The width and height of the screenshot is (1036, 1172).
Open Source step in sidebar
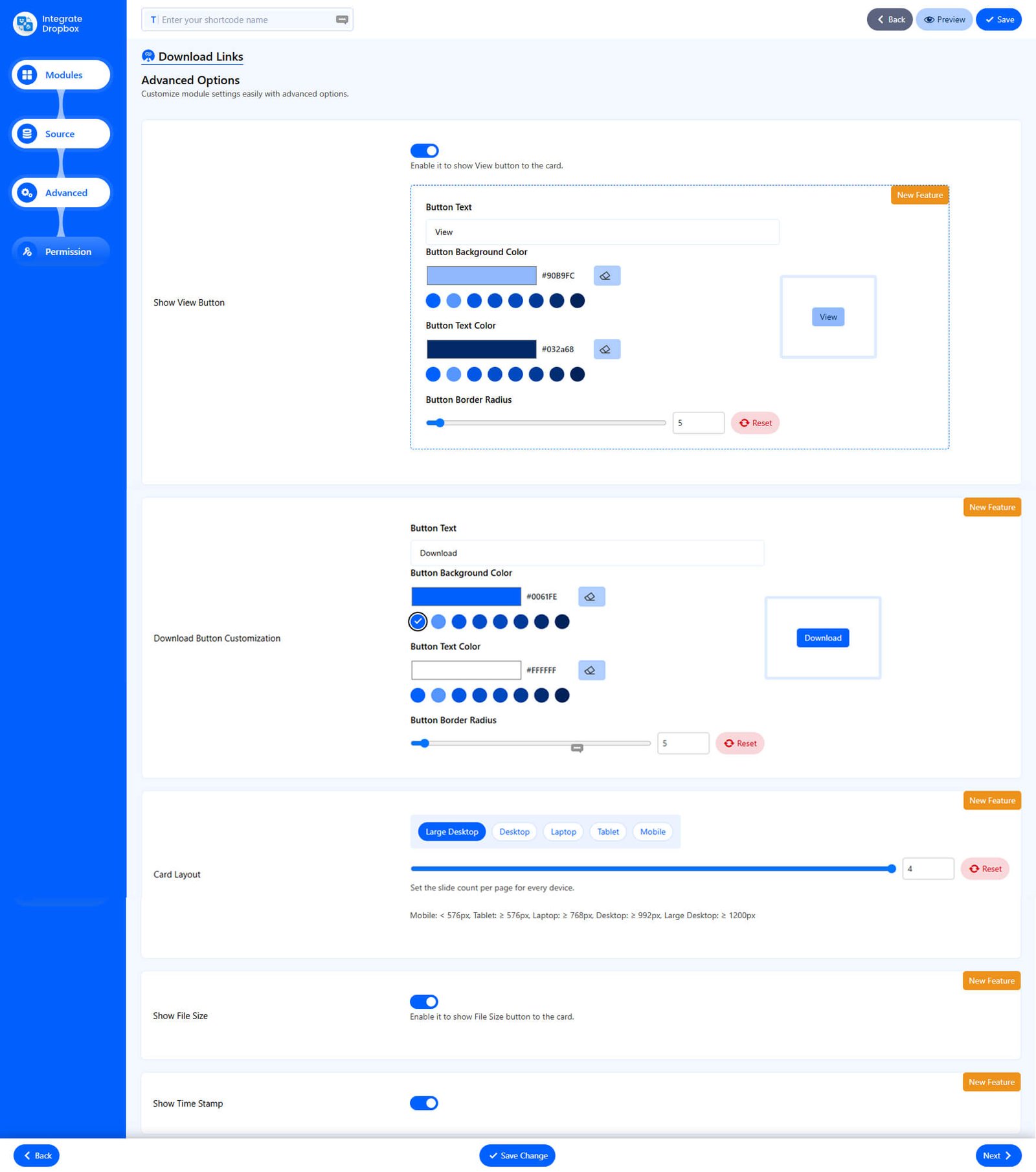pos(61,134)
